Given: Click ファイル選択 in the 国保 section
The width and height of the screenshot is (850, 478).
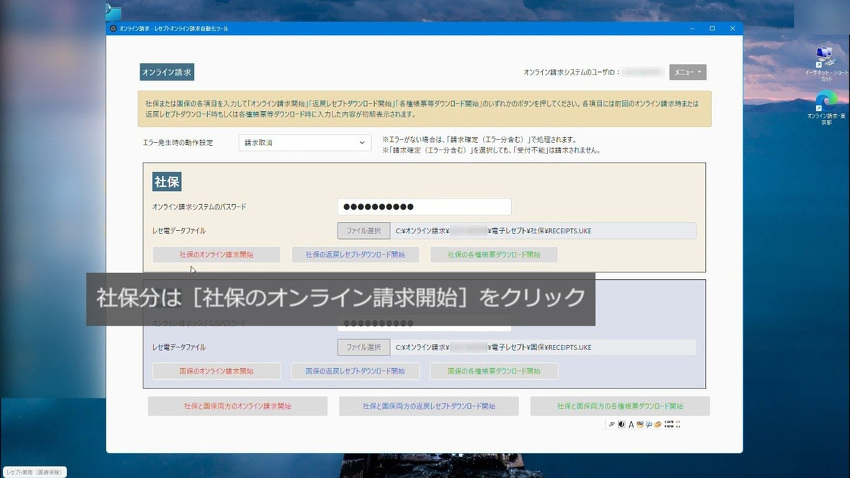Looking at the screenshot, I should [363, 348].
